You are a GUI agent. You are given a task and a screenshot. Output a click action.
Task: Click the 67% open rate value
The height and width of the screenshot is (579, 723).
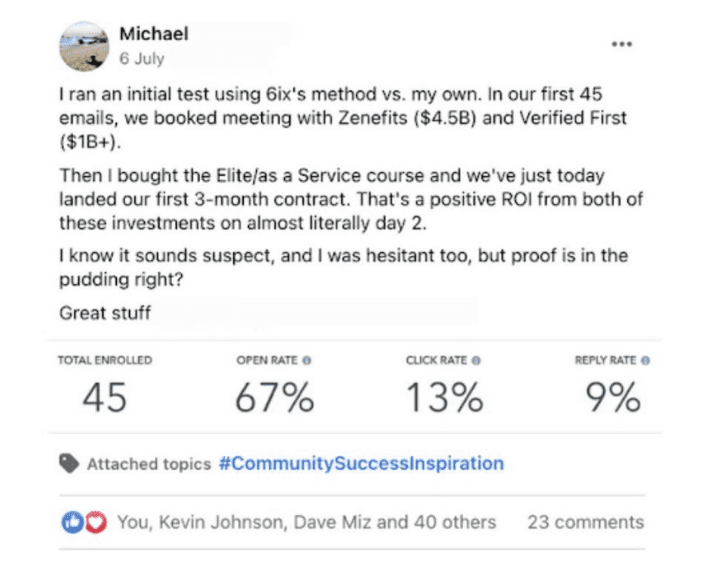tap(275, 397)
